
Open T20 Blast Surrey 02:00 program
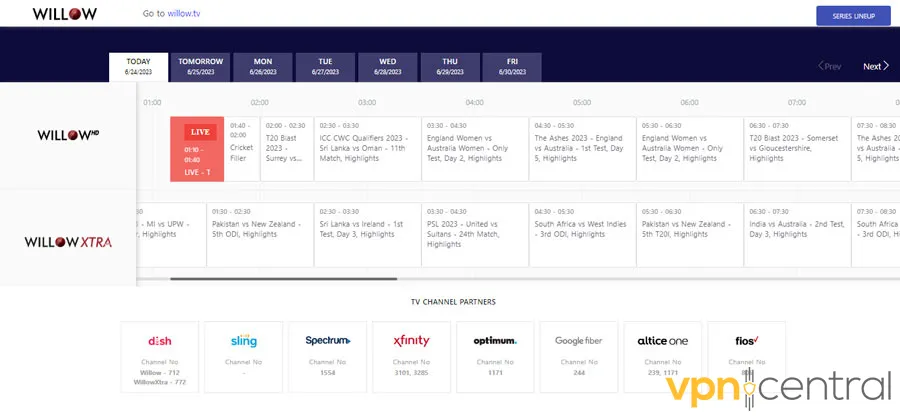[x=287, y=149]
